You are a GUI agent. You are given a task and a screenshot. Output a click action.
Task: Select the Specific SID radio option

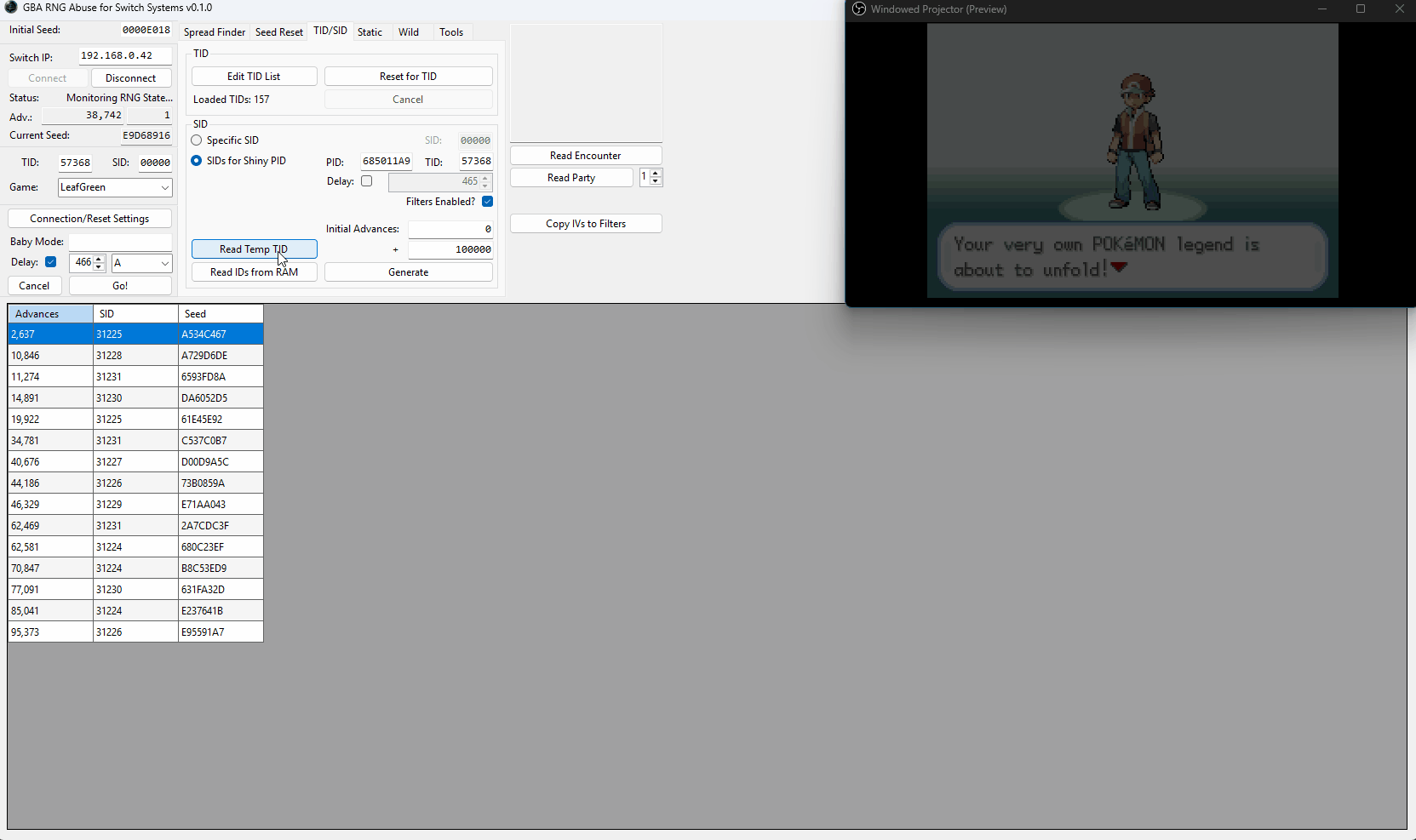coord(197,140)
